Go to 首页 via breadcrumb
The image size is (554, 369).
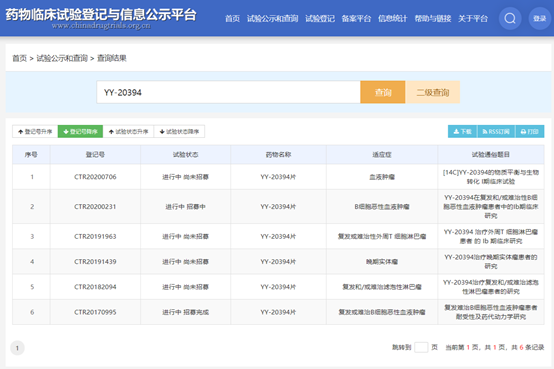click(19, 58)
